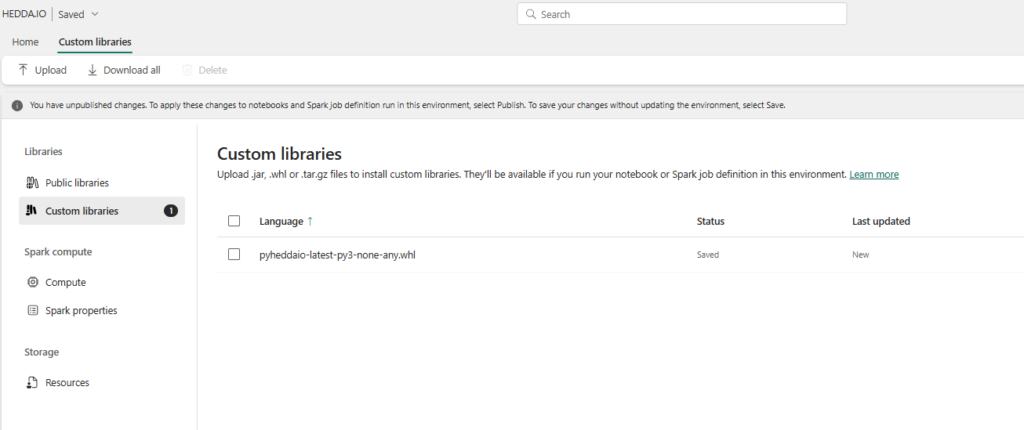Viewport: 1024px width, 430px height.
Task: Click the Compute gear icon
Action: (x=32, y=283)
